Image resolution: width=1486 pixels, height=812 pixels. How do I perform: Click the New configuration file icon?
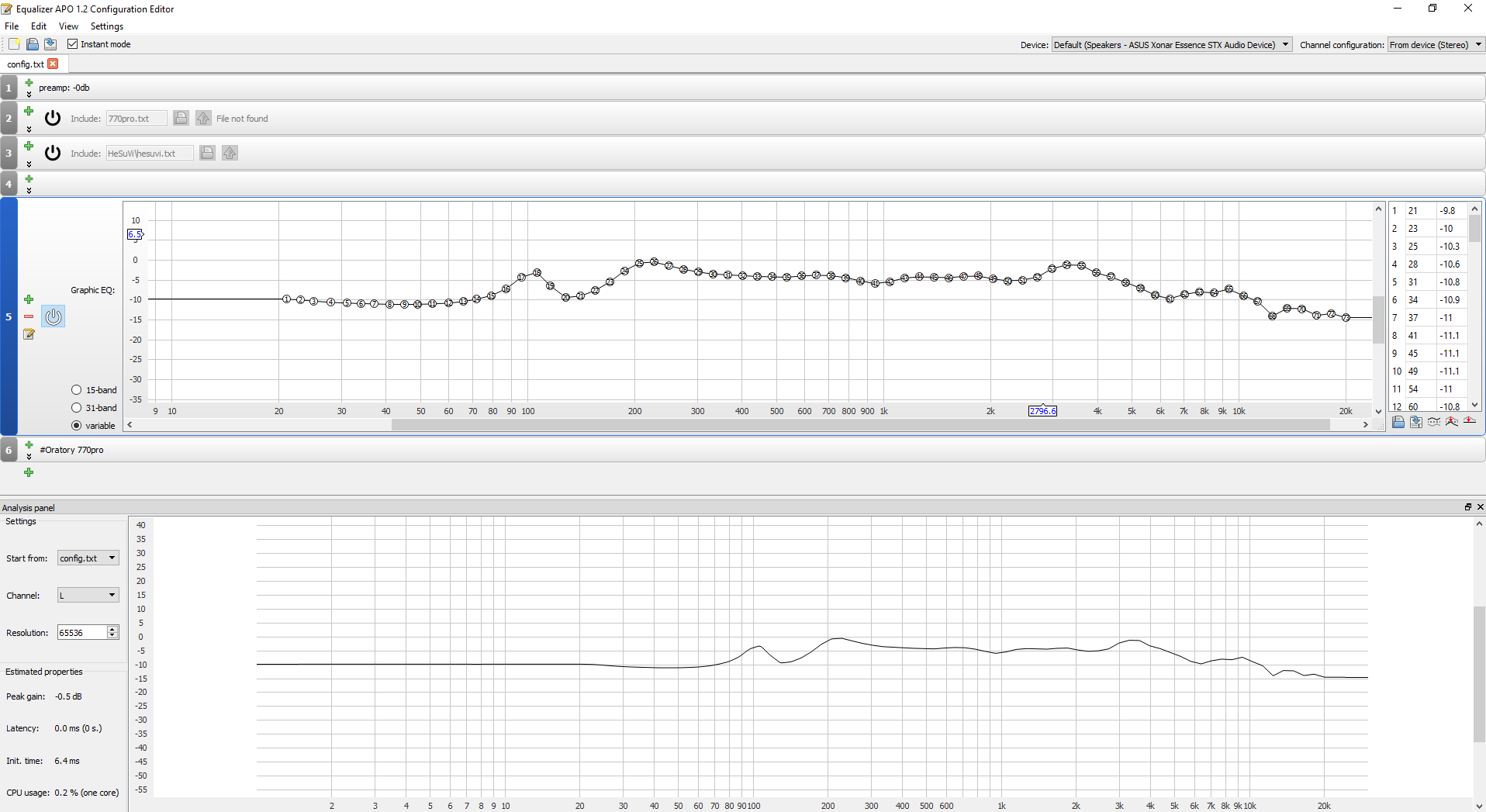pyautogui.click(x=14, y=44)
